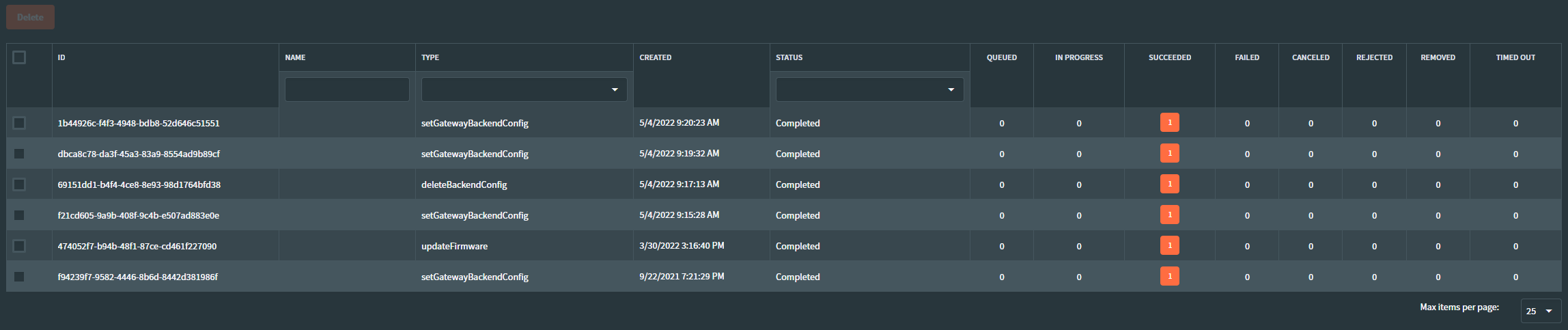Click succeeded count badge in the first row

1169,123
